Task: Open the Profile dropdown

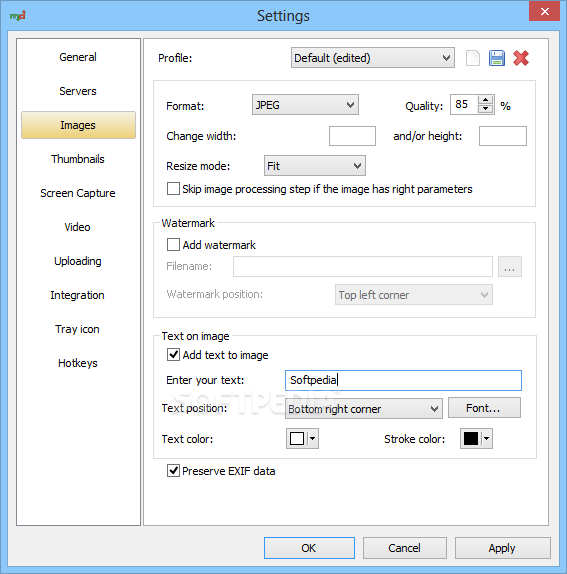Action: 373,58
